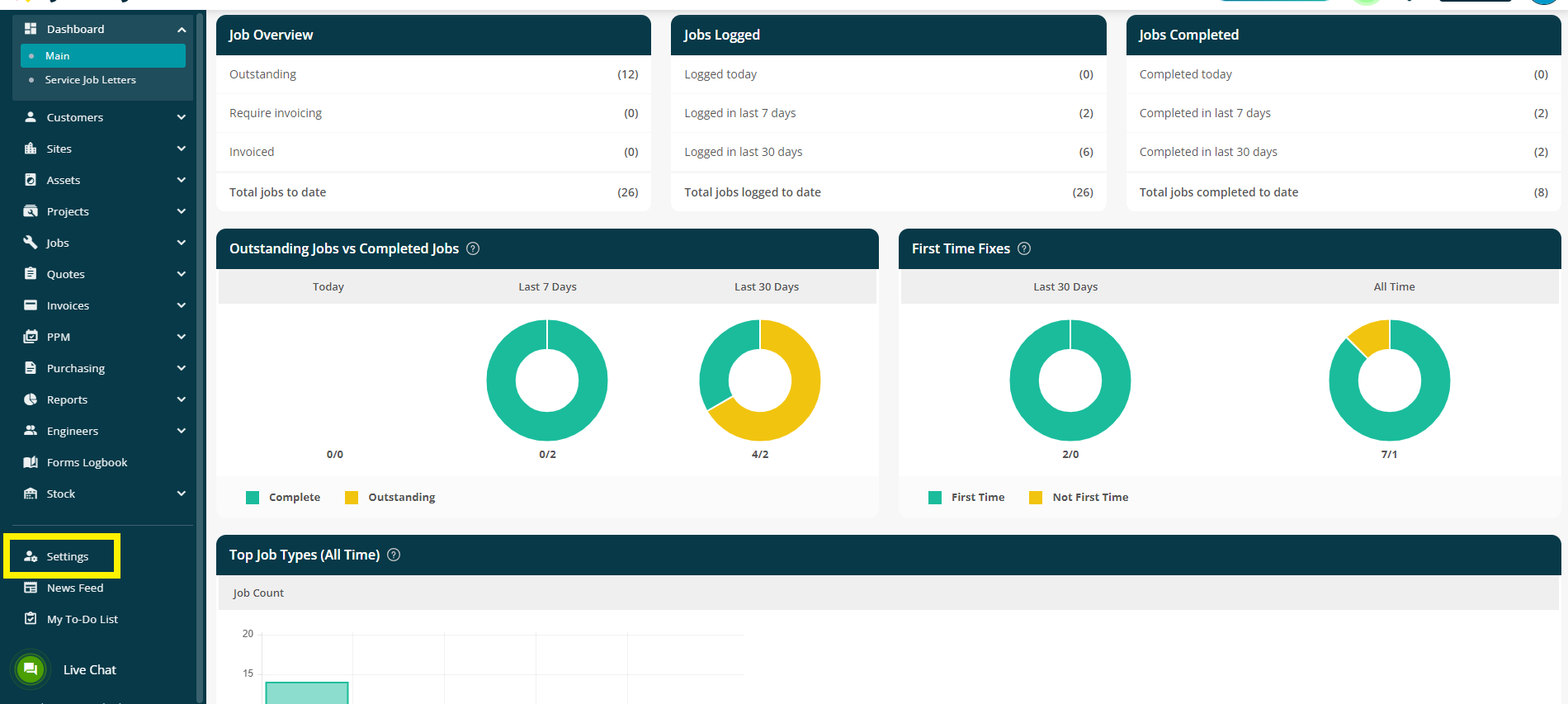Click the Jobs wrench icon
1568x704 pixels.
pyautogui.click(x=31, y=243)
